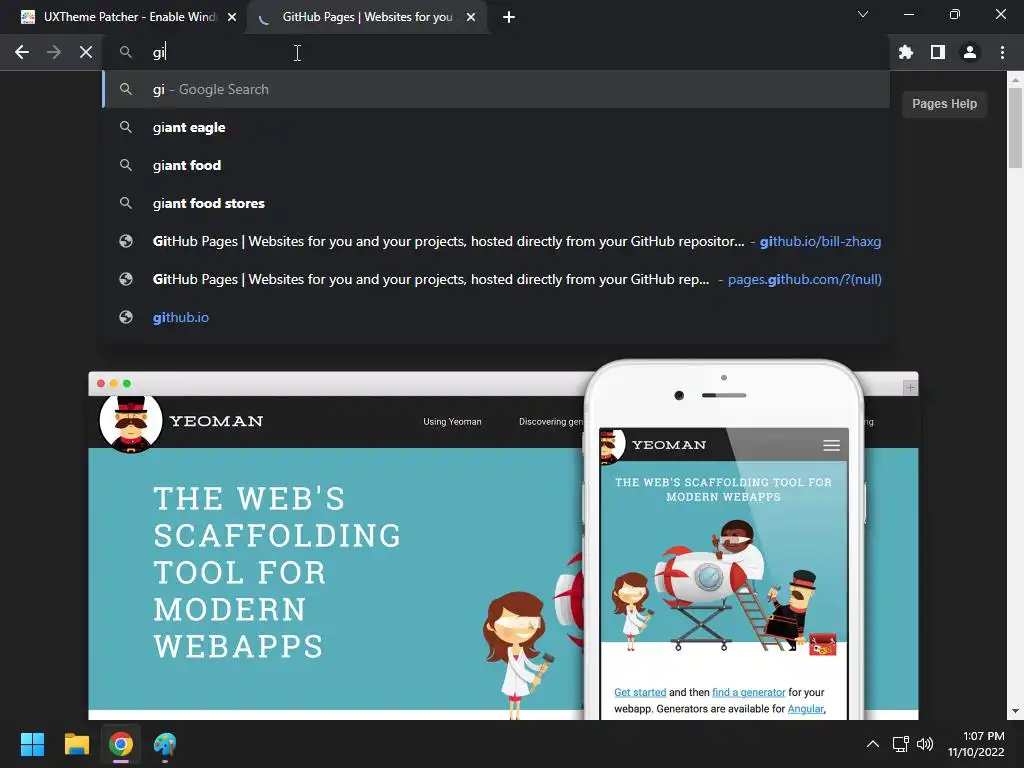Screen dimensions: 1024x768
Task: Open Chrome's three-dot menu
Action: [x=1002, y=52]
